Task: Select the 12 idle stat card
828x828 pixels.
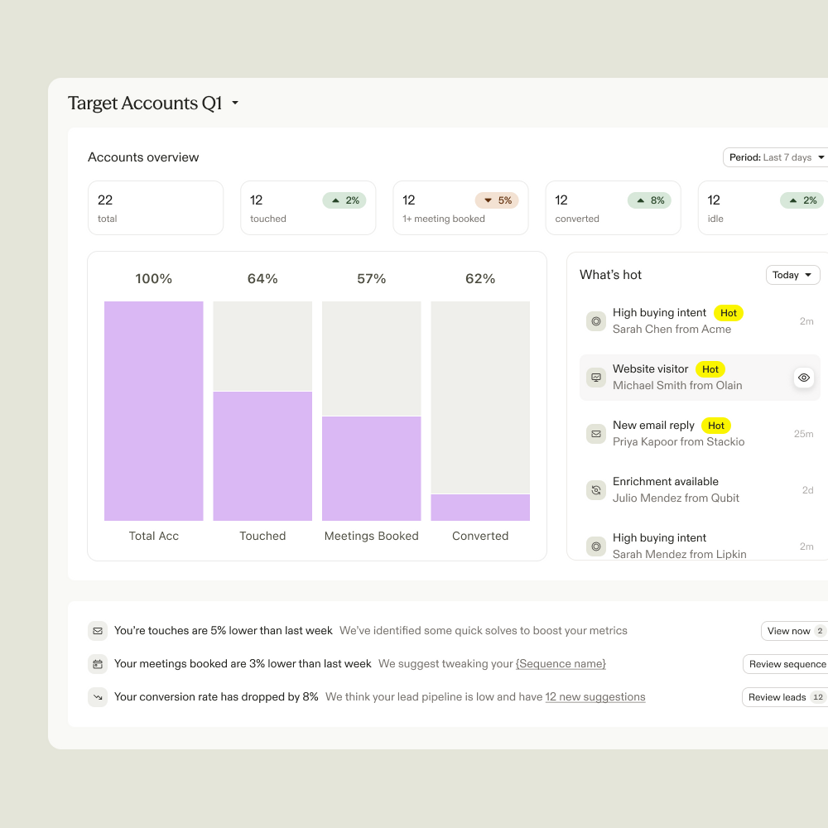Action: pyautogui.click(x=763, y=208)
